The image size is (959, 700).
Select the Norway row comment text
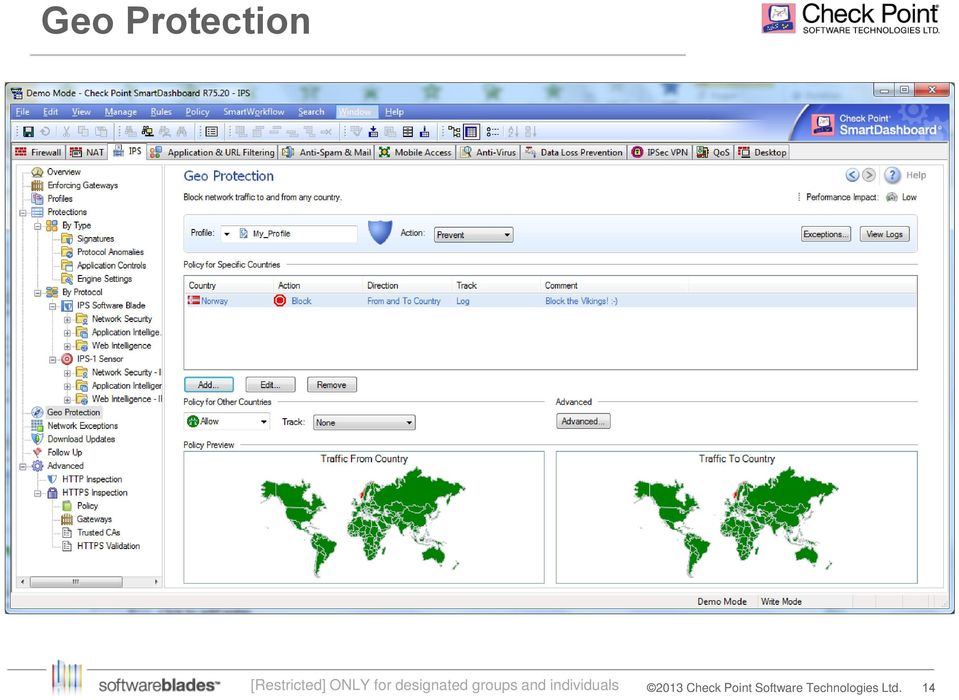tap(581, 301)
